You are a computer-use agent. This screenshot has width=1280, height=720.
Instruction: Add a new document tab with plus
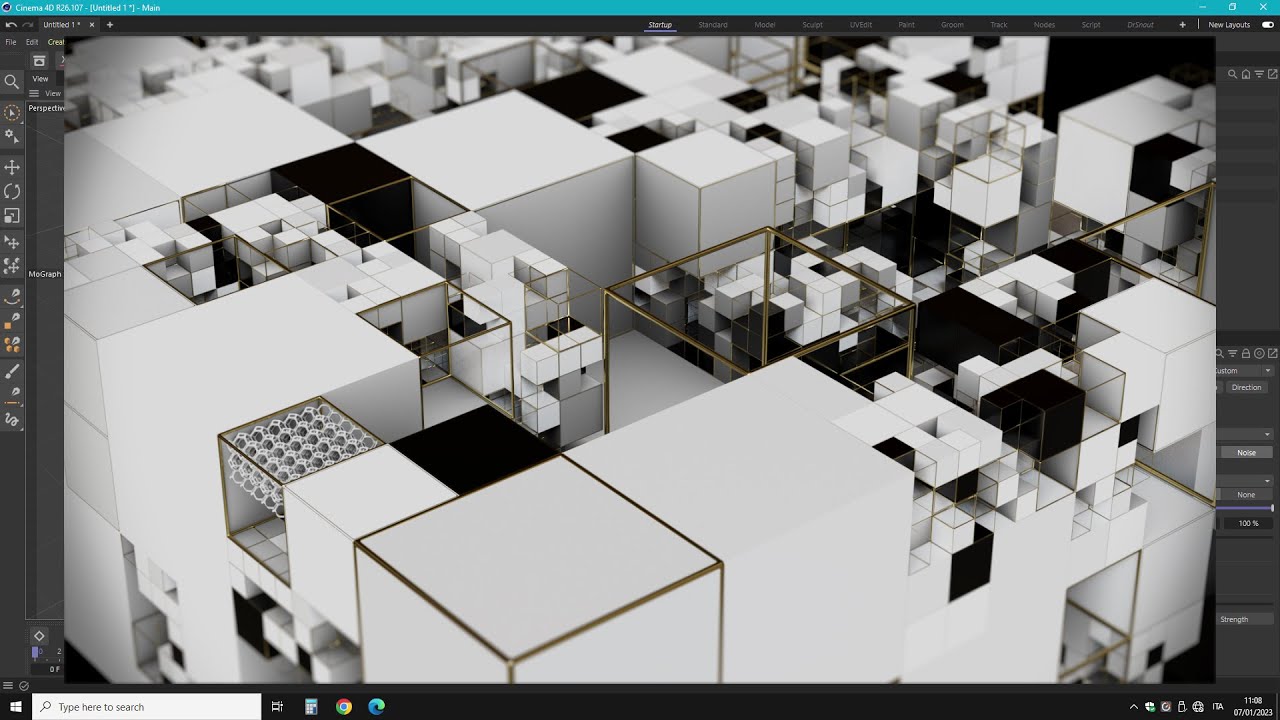tap(110, 25)
